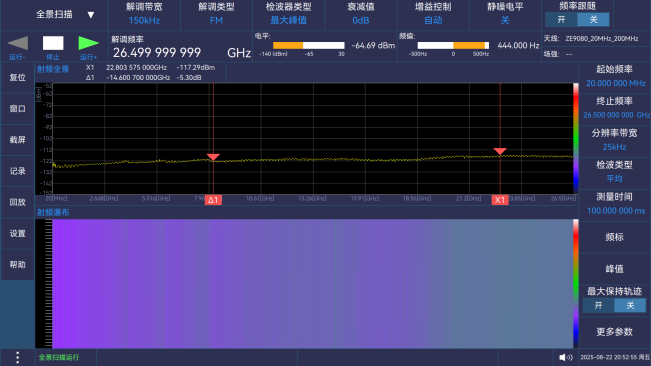651x366 pixels.
Task: Disable max hold trace with 关
Action: (630, 305)
